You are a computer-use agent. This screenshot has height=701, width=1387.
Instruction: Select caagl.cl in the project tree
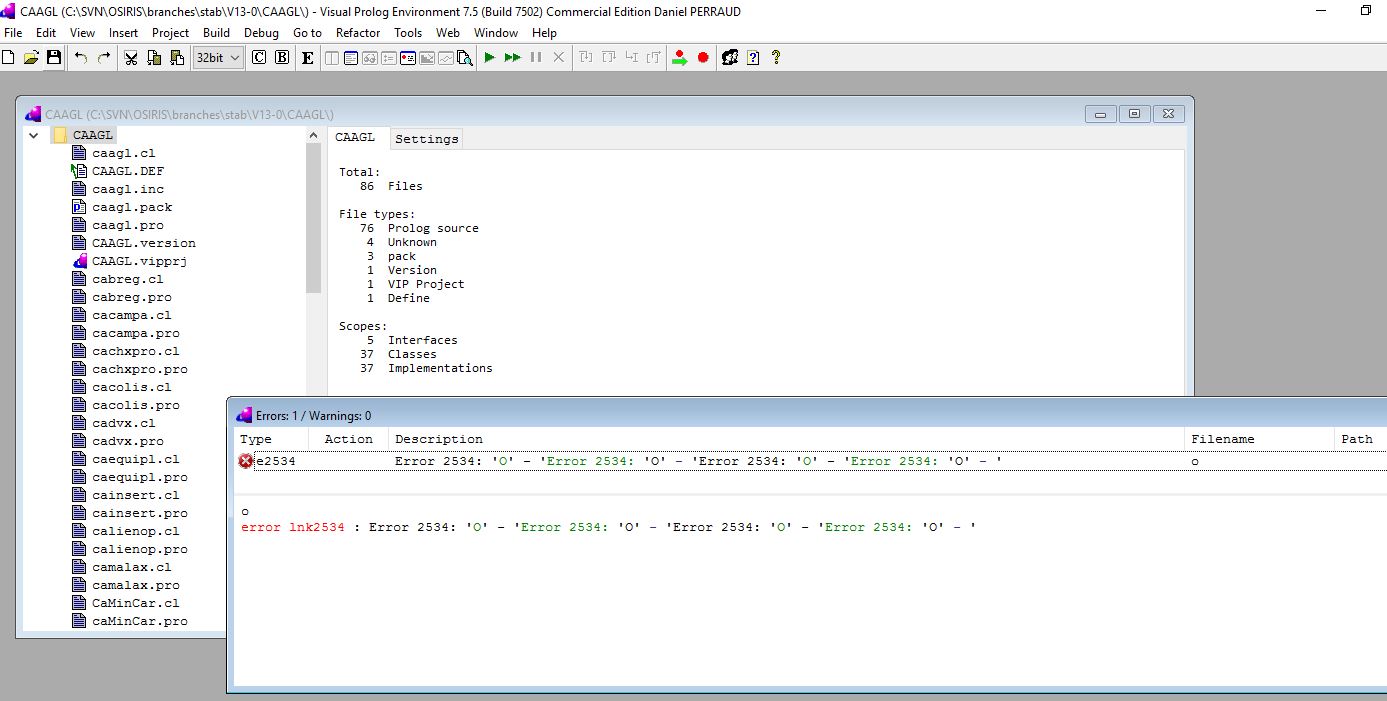[x=123, y=153]
